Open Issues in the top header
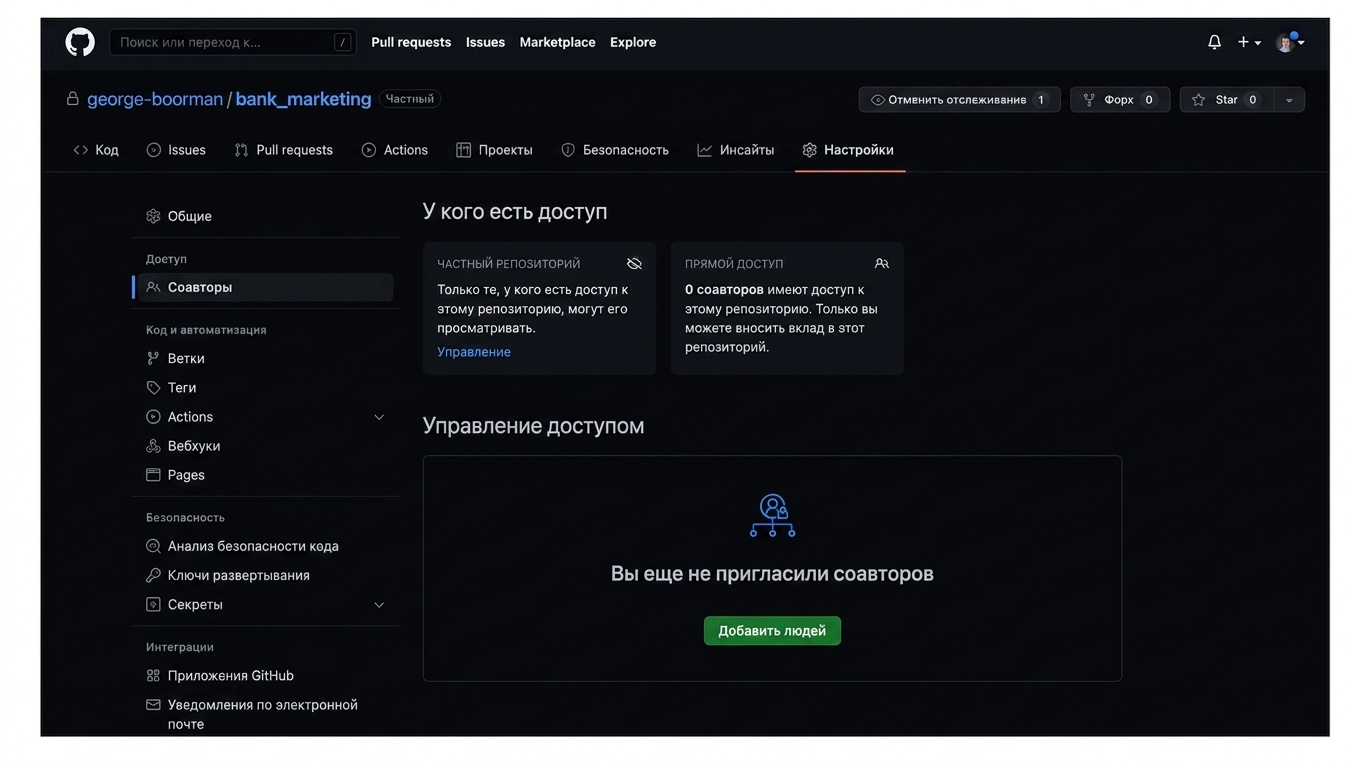This screenshot has height=768, width=1352. tap(485, 42)
